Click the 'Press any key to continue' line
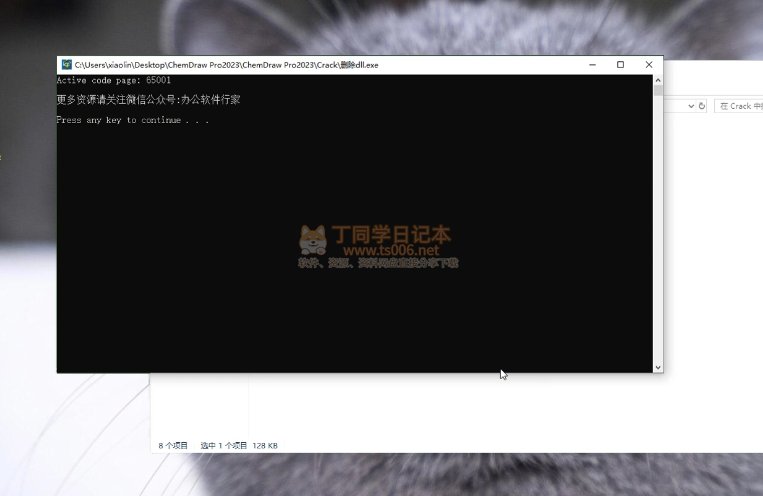The image size is (763, 496). coord(132,120)
